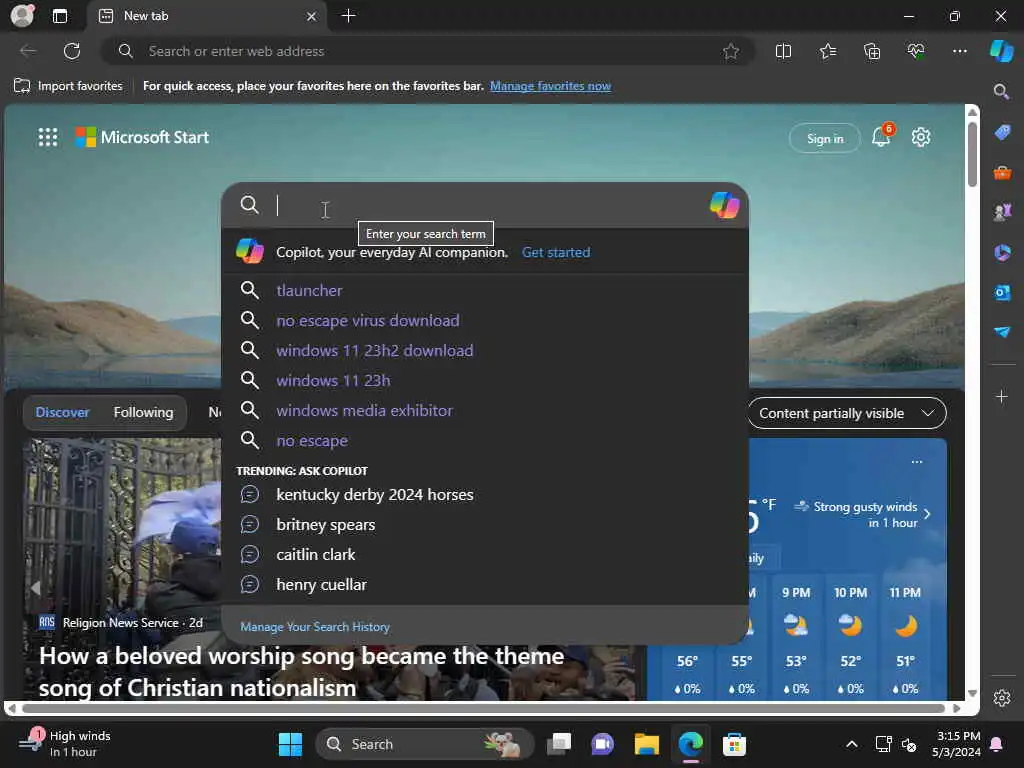Open the taskbar clock and date

(956, 744)
